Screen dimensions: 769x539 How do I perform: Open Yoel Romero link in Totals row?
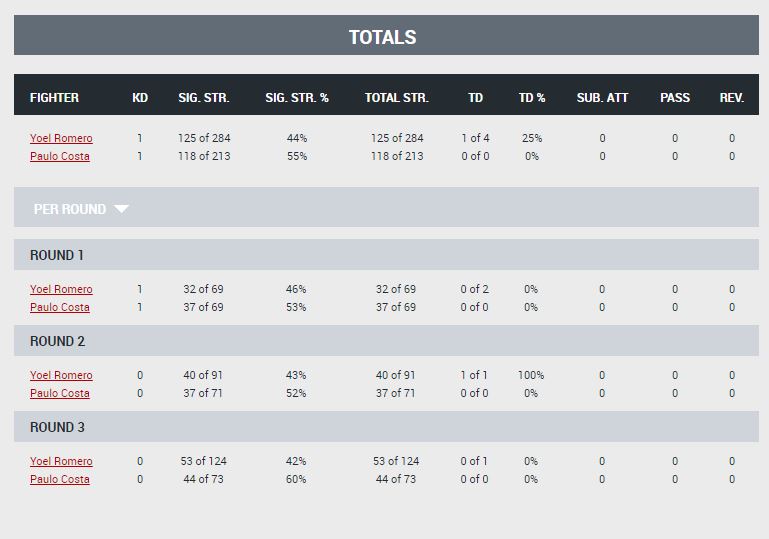[61, 138]
